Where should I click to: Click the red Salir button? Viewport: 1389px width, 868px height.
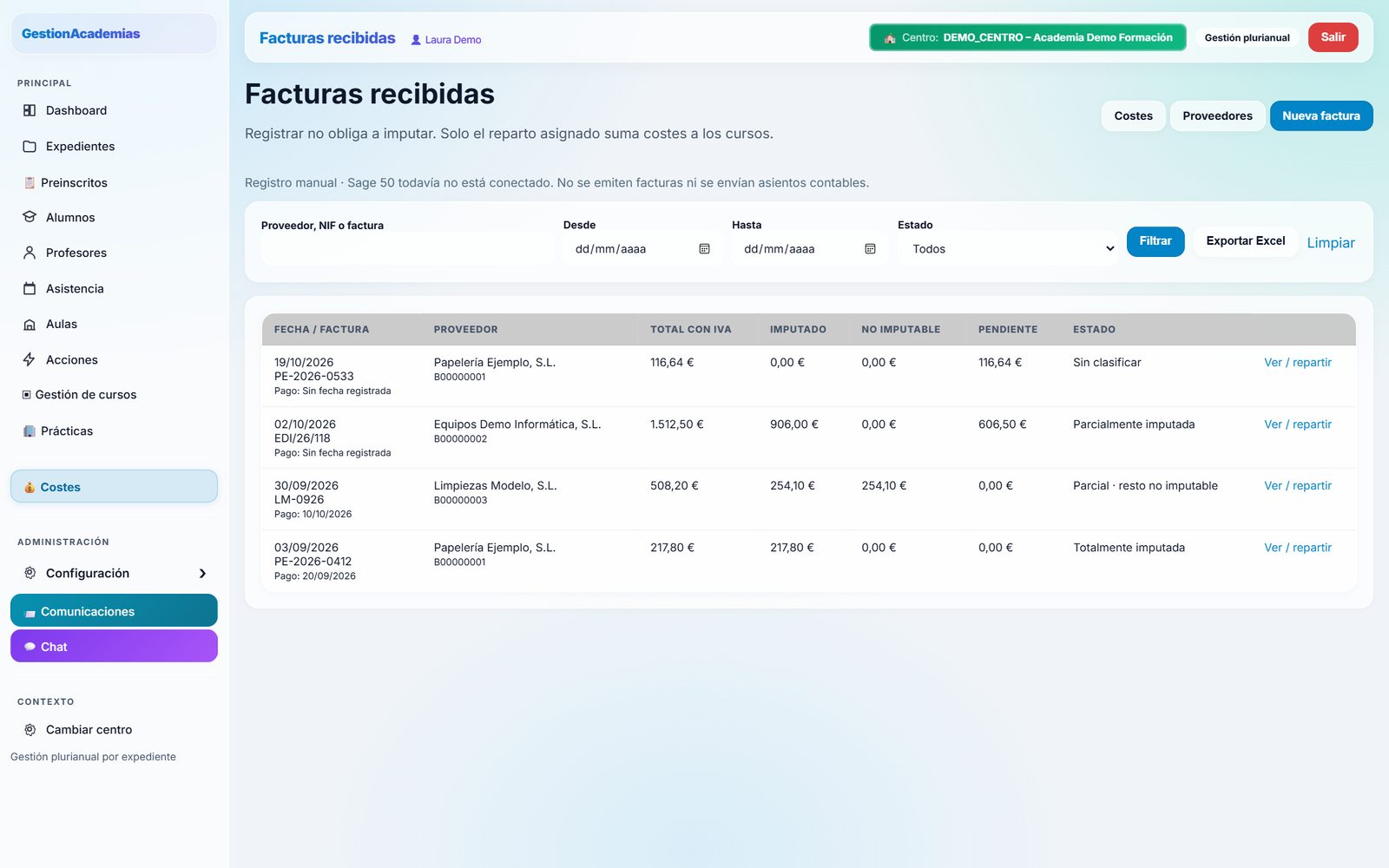(1333, 37)
